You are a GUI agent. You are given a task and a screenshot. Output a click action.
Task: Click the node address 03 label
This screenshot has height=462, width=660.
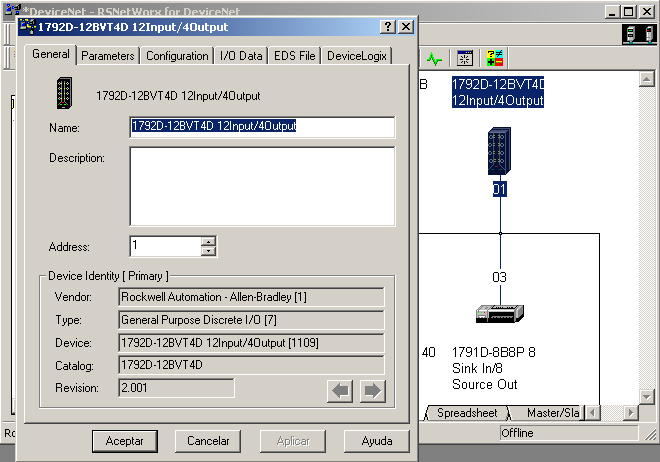pos(500,277)
